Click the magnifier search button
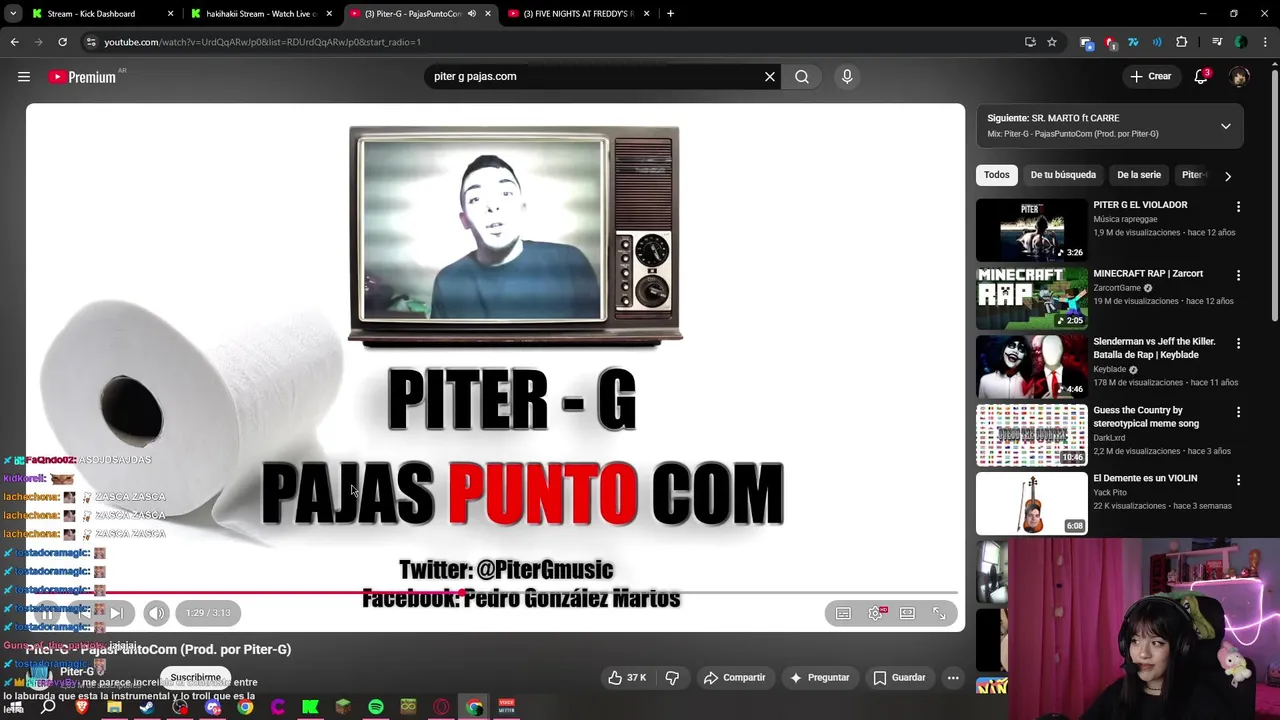The height and width of the screenshot is (720, 1280). (x=802, y=77)
